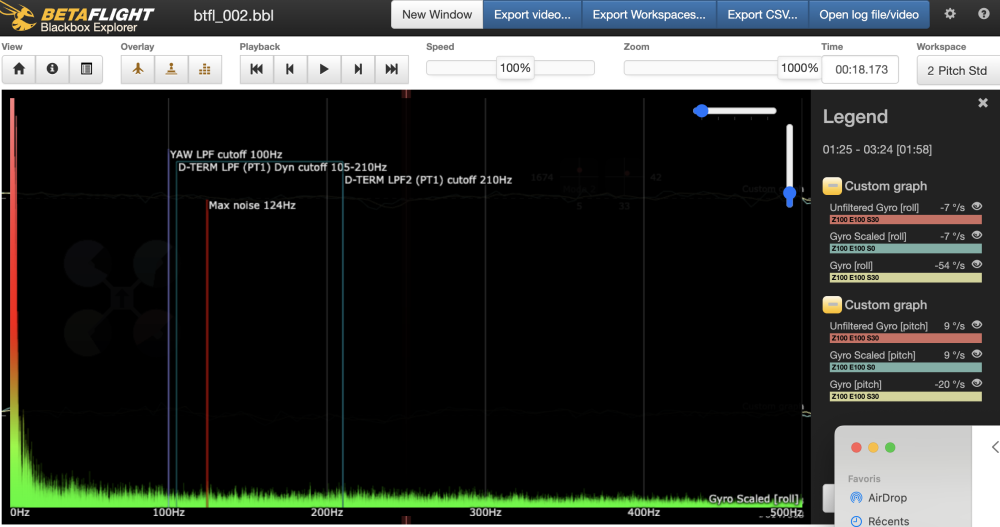Screen dimensions: 1000x527
Task: Hide Unfiltered Gyro [roll] trace
Action: coord(977,206)
